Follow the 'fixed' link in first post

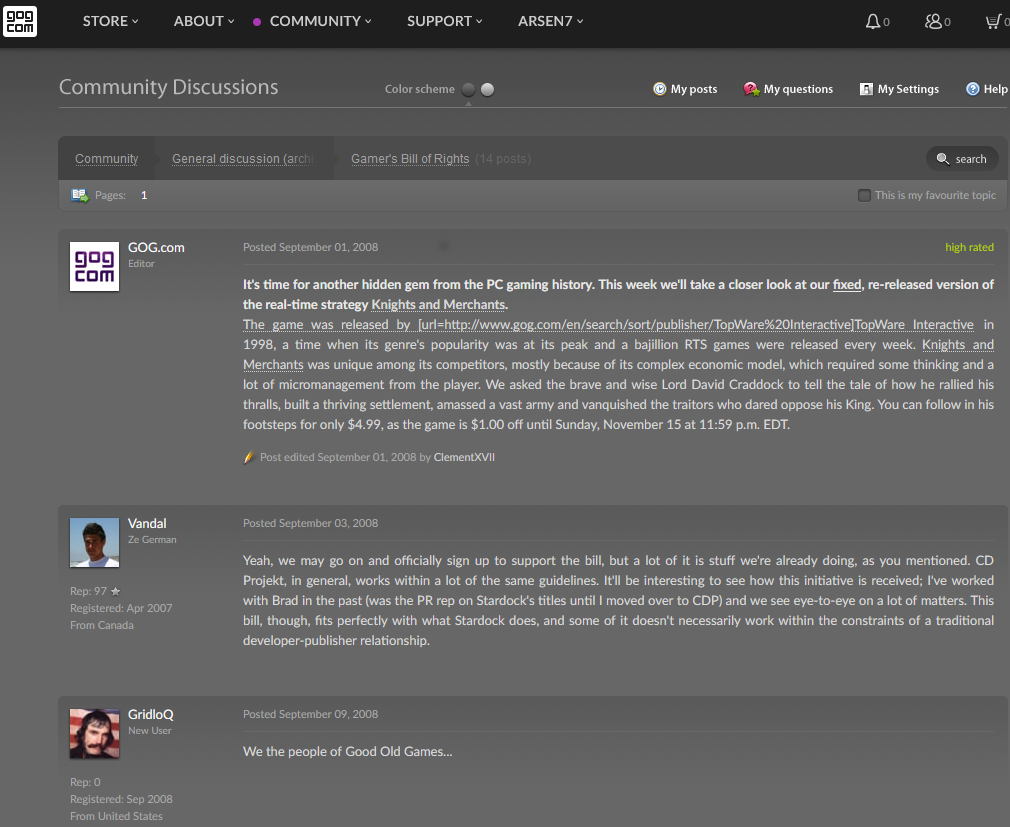[x=846, y=285]
